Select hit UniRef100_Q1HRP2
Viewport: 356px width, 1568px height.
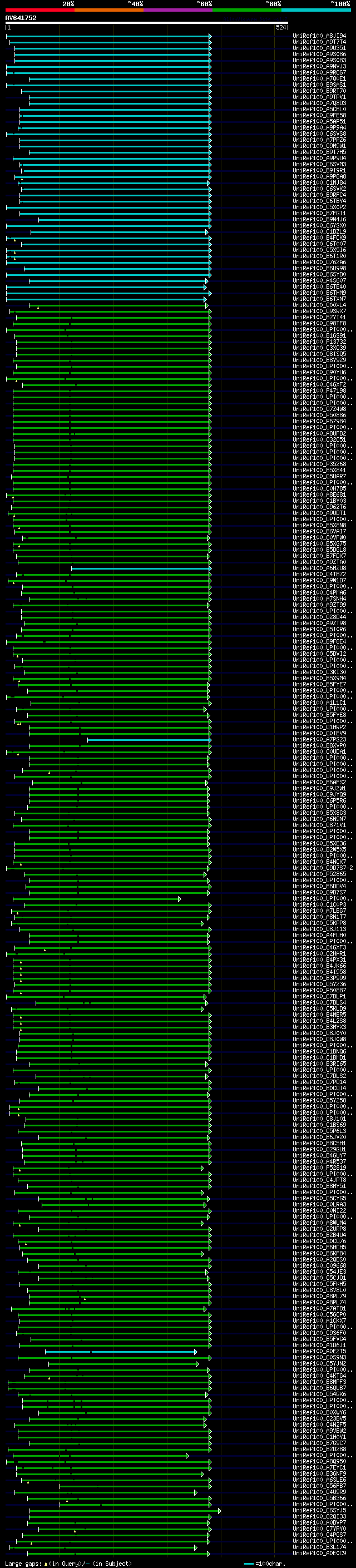point(319,727)
